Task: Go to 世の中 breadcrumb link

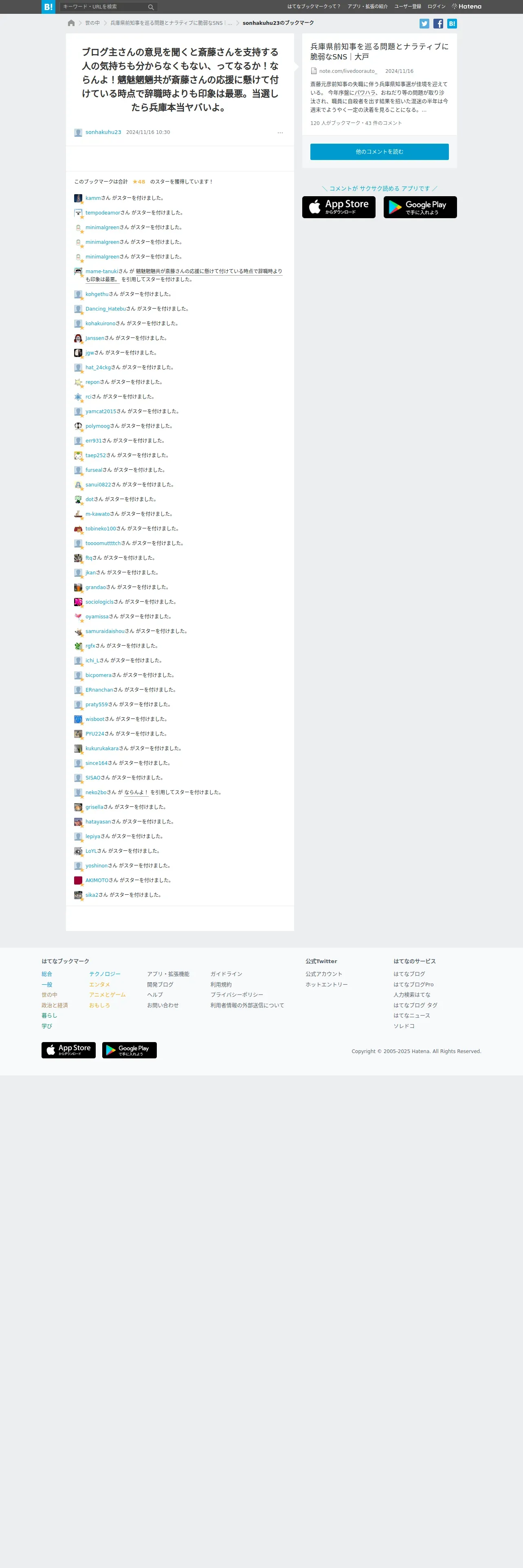Action: point(92,23)
